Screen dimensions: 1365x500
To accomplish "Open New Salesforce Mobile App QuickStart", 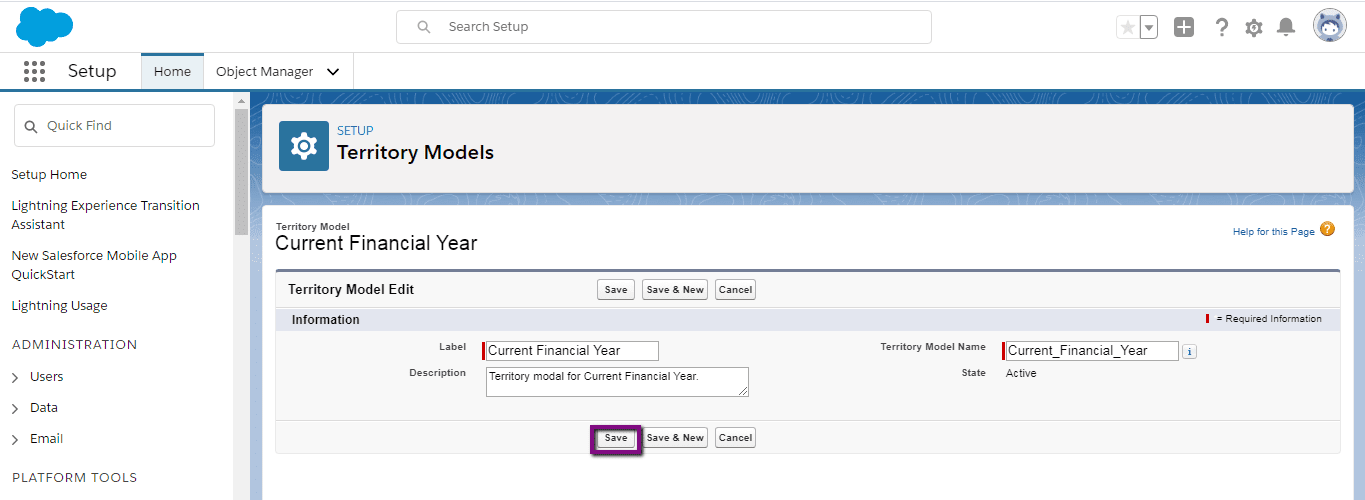I will point(94,265).
